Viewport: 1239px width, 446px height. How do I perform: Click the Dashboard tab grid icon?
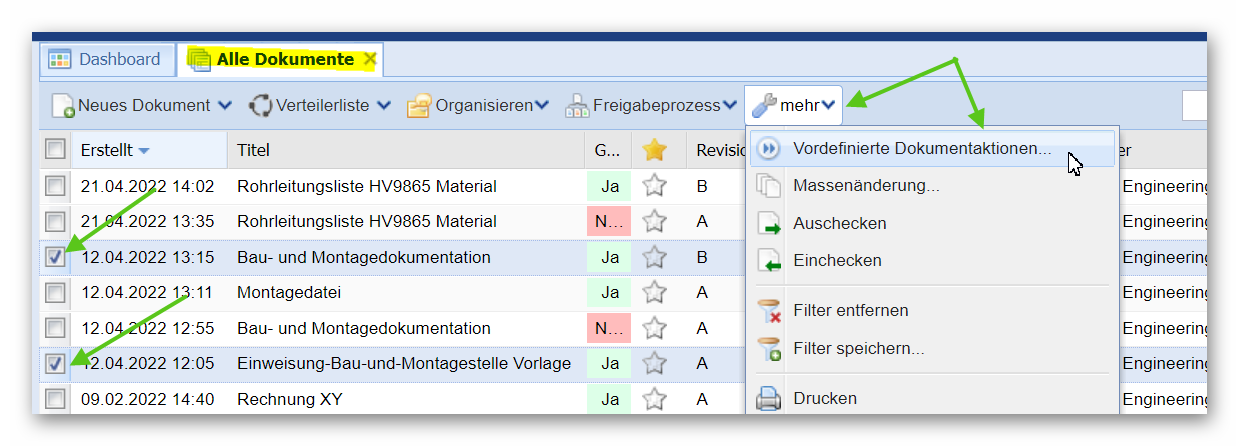(x=60, y=59)
